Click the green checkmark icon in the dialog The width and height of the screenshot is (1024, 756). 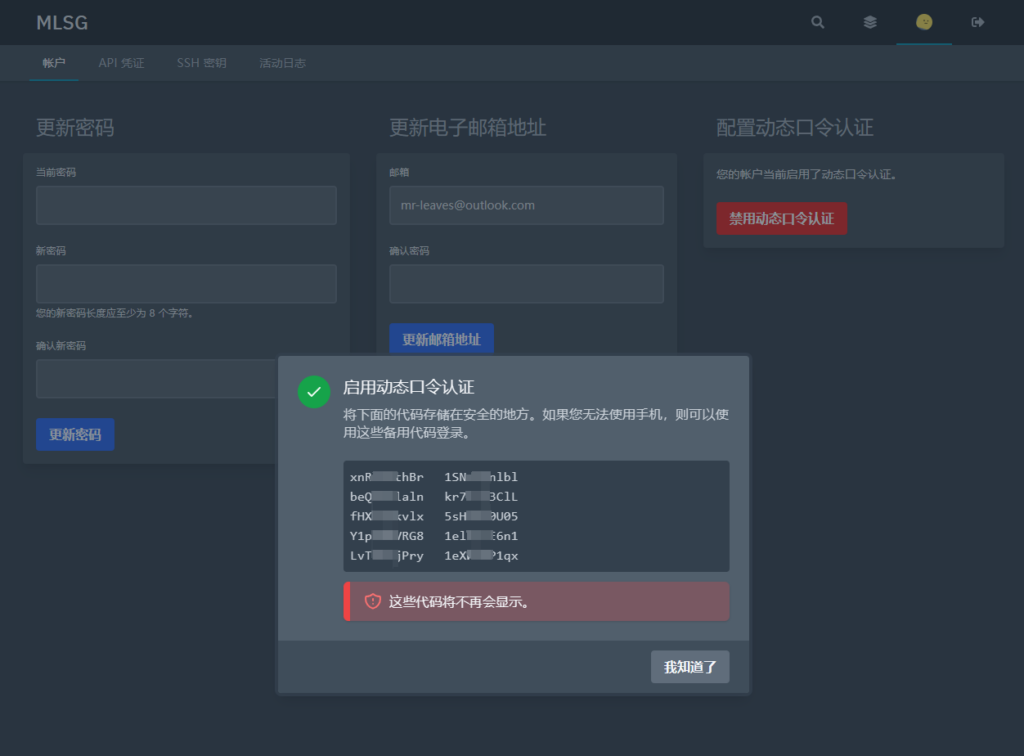[x=313, y=392]
